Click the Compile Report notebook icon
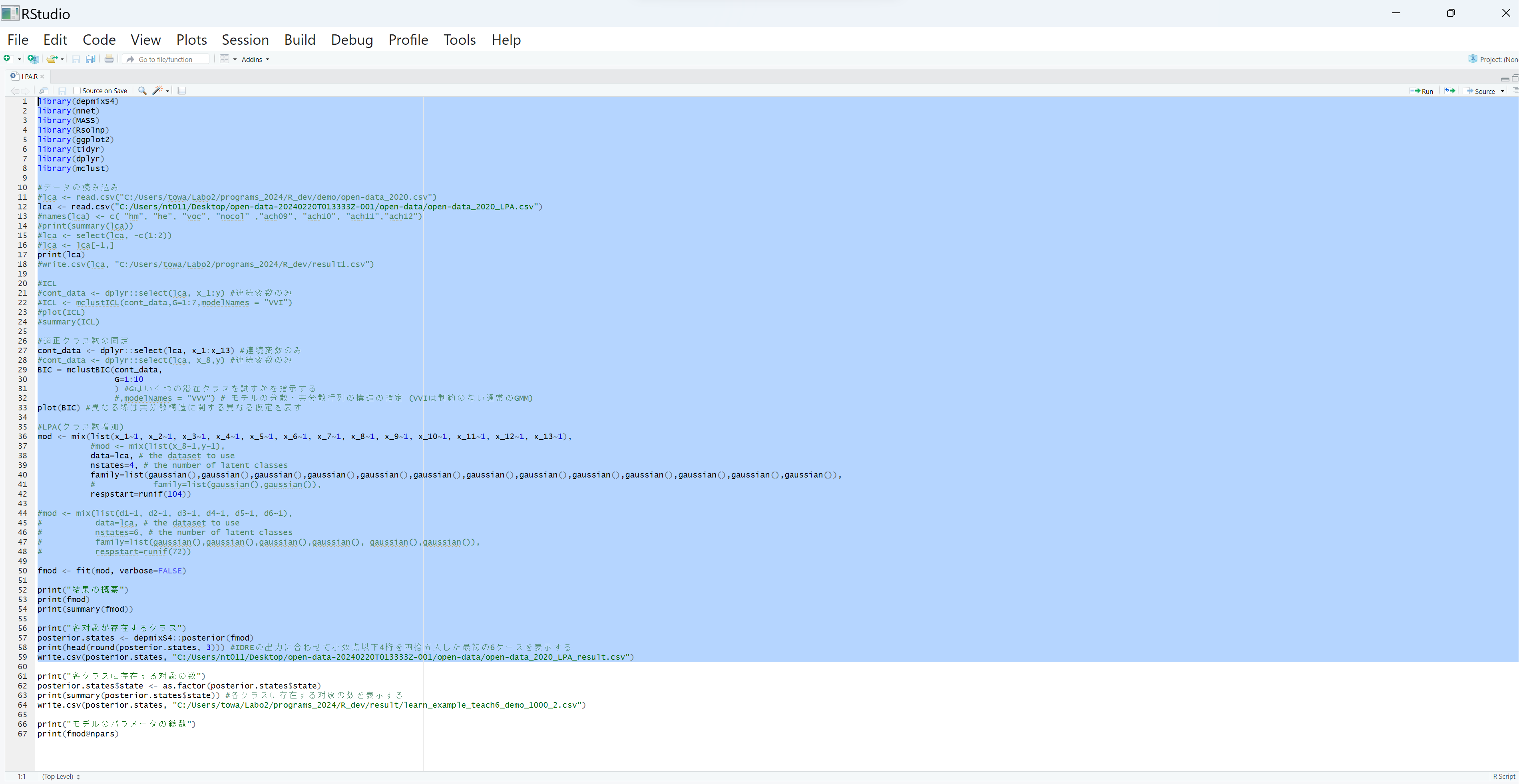 (x=181, y=91)
